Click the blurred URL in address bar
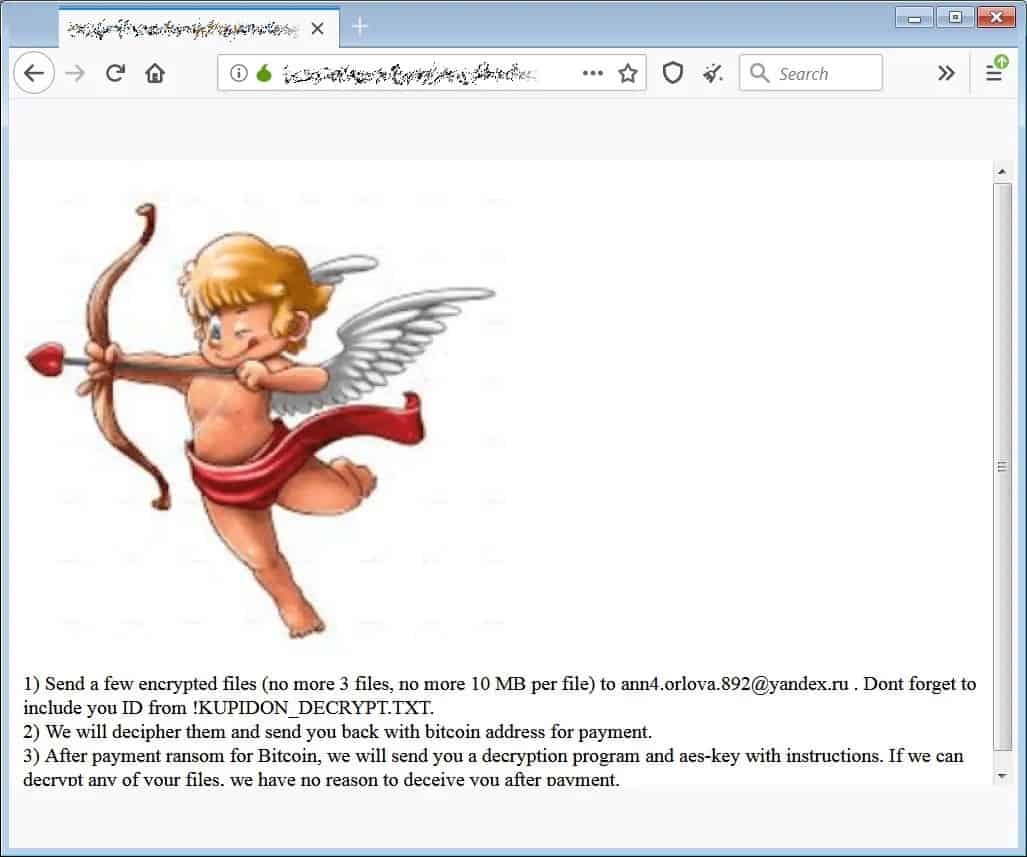This screenshot has width=1027, height=857. click(410, 73)
